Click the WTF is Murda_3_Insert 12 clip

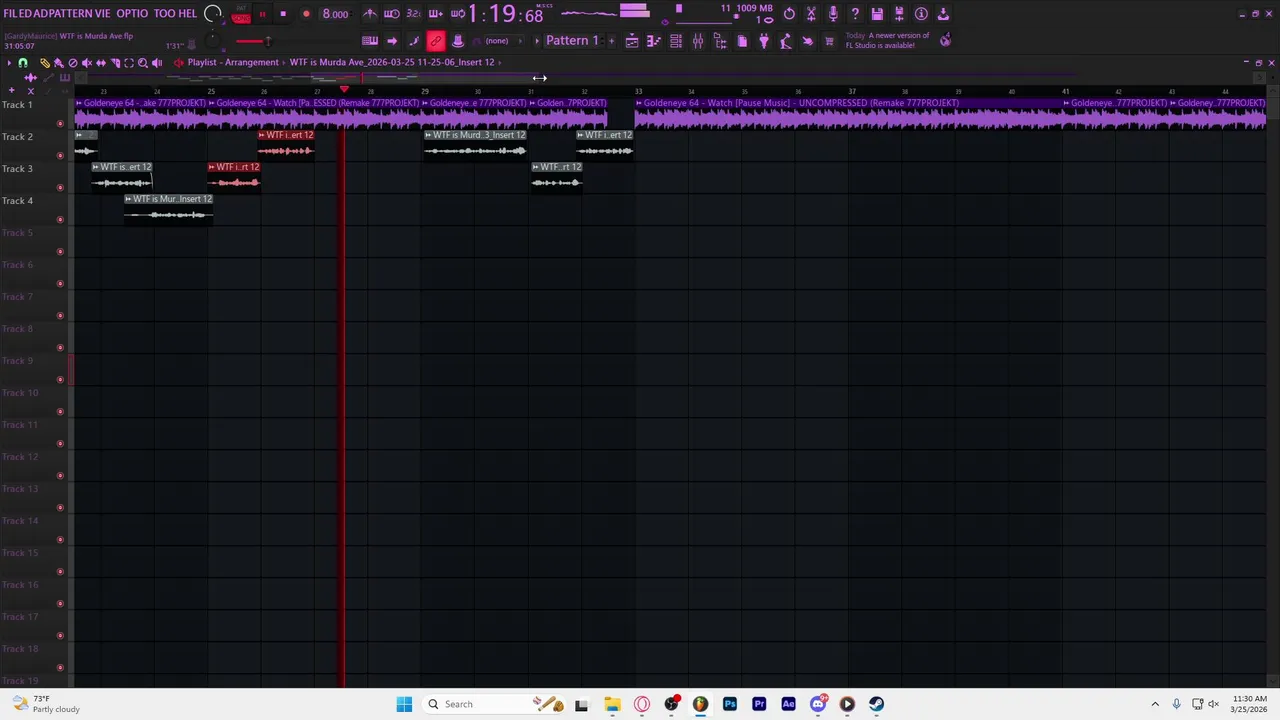click(475, 144)
